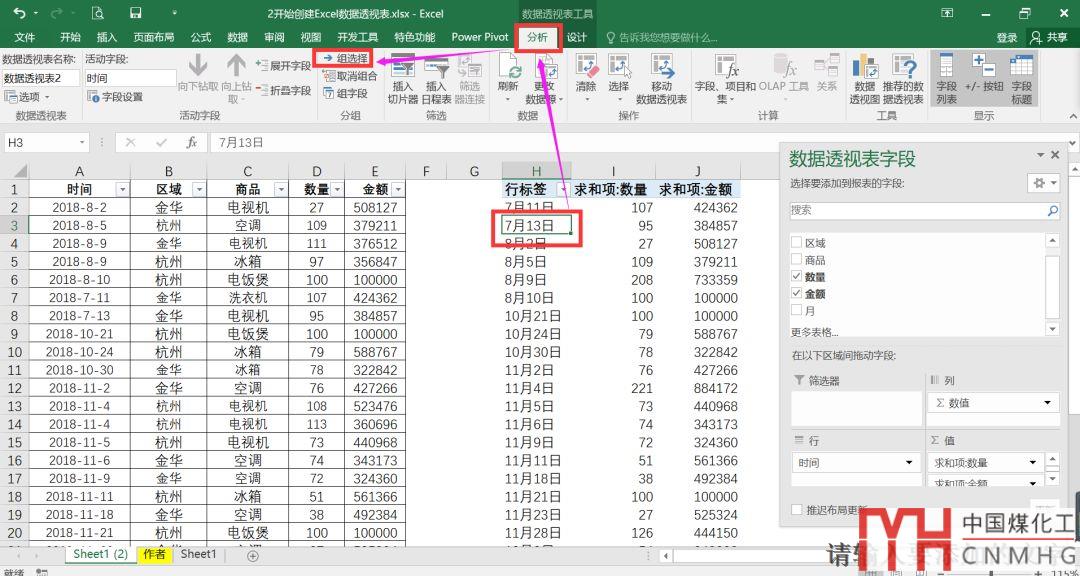Open the 区域 column filter dropdown

[198, 189]
